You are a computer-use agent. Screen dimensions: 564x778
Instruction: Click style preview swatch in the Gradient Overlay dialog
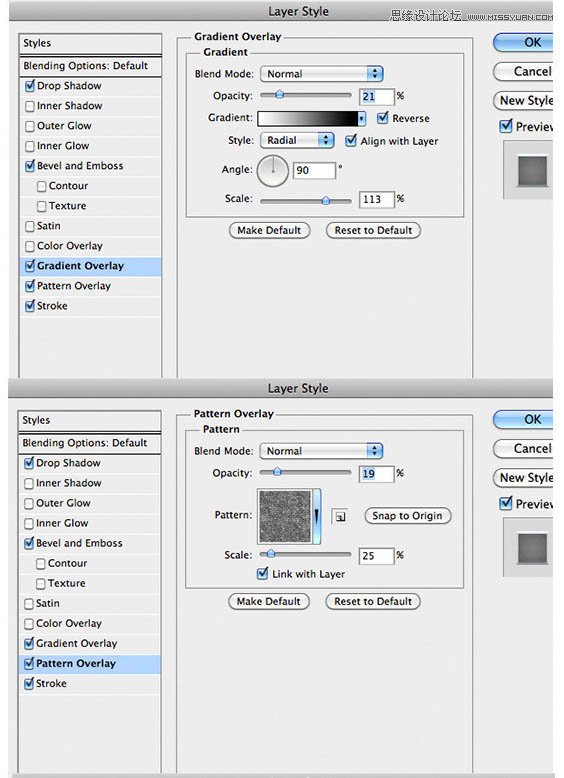[533, 171]
